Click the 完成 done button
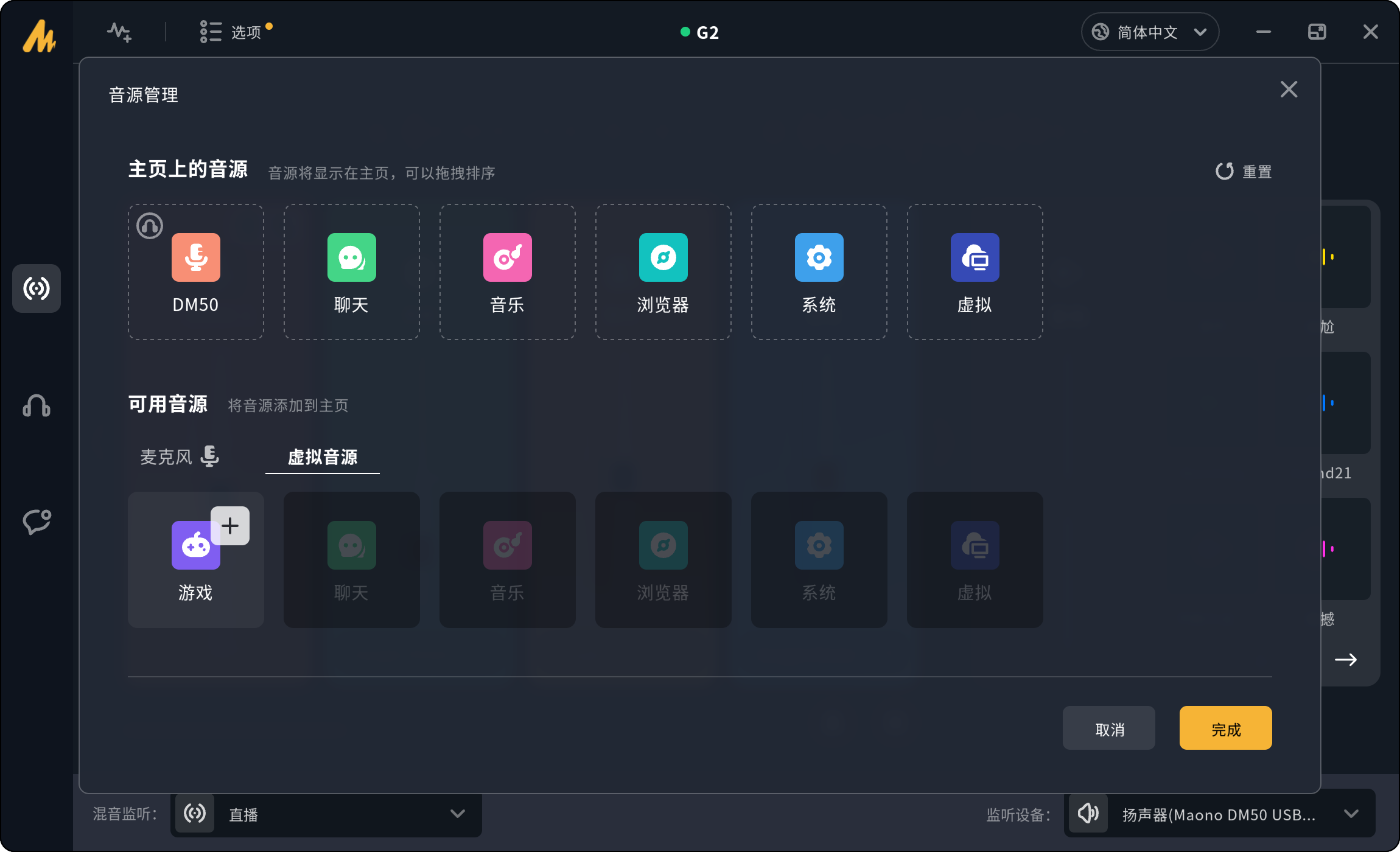The height and width of the screenshot is (852, 1400). tap(1225, 728)
